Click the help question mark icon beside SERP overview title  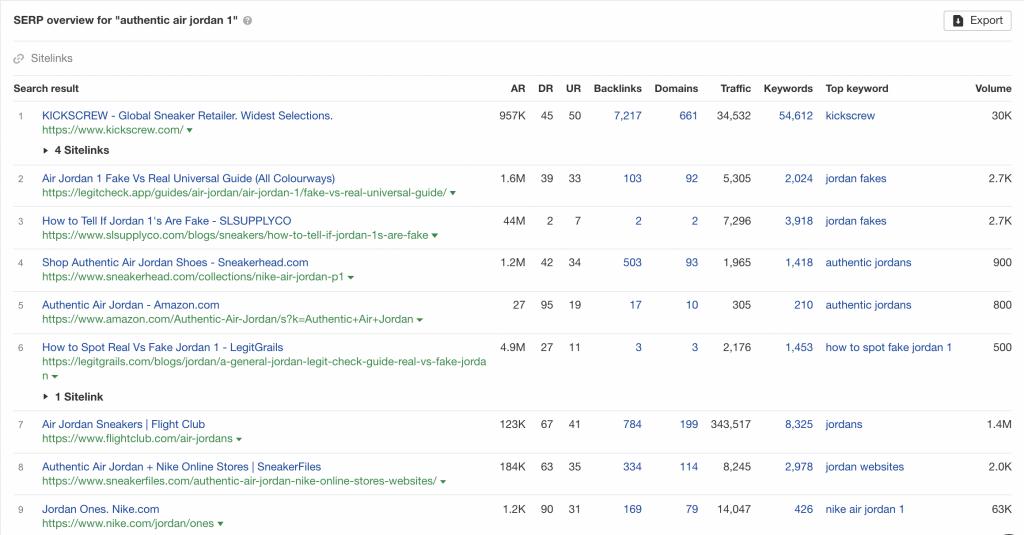pos(248,21)
